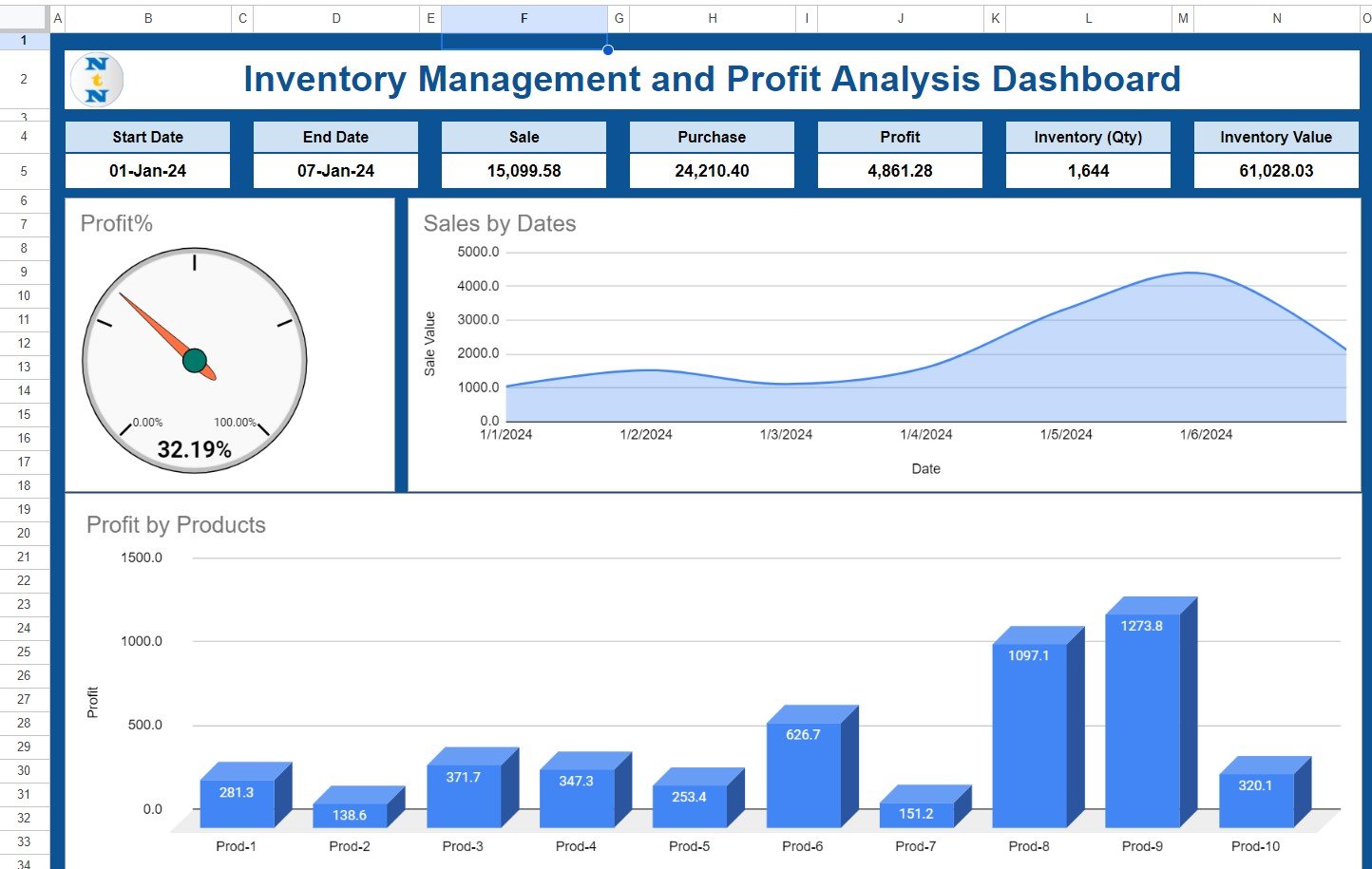Click the Prod-2 bar labeled 138.6
1372x869 pixels.
click(x=351, y=815)
